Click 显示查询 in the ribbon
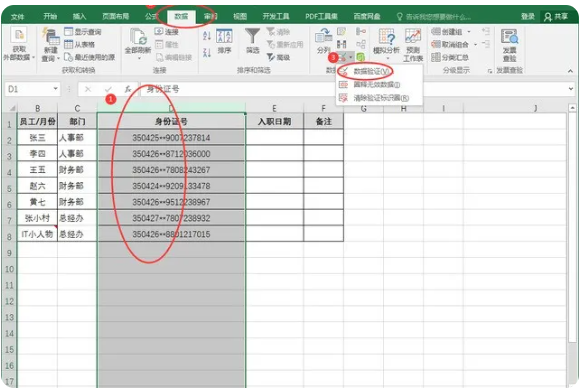This screenshot has width=582, height=392. pyautogui.click(x=83, y=32)
